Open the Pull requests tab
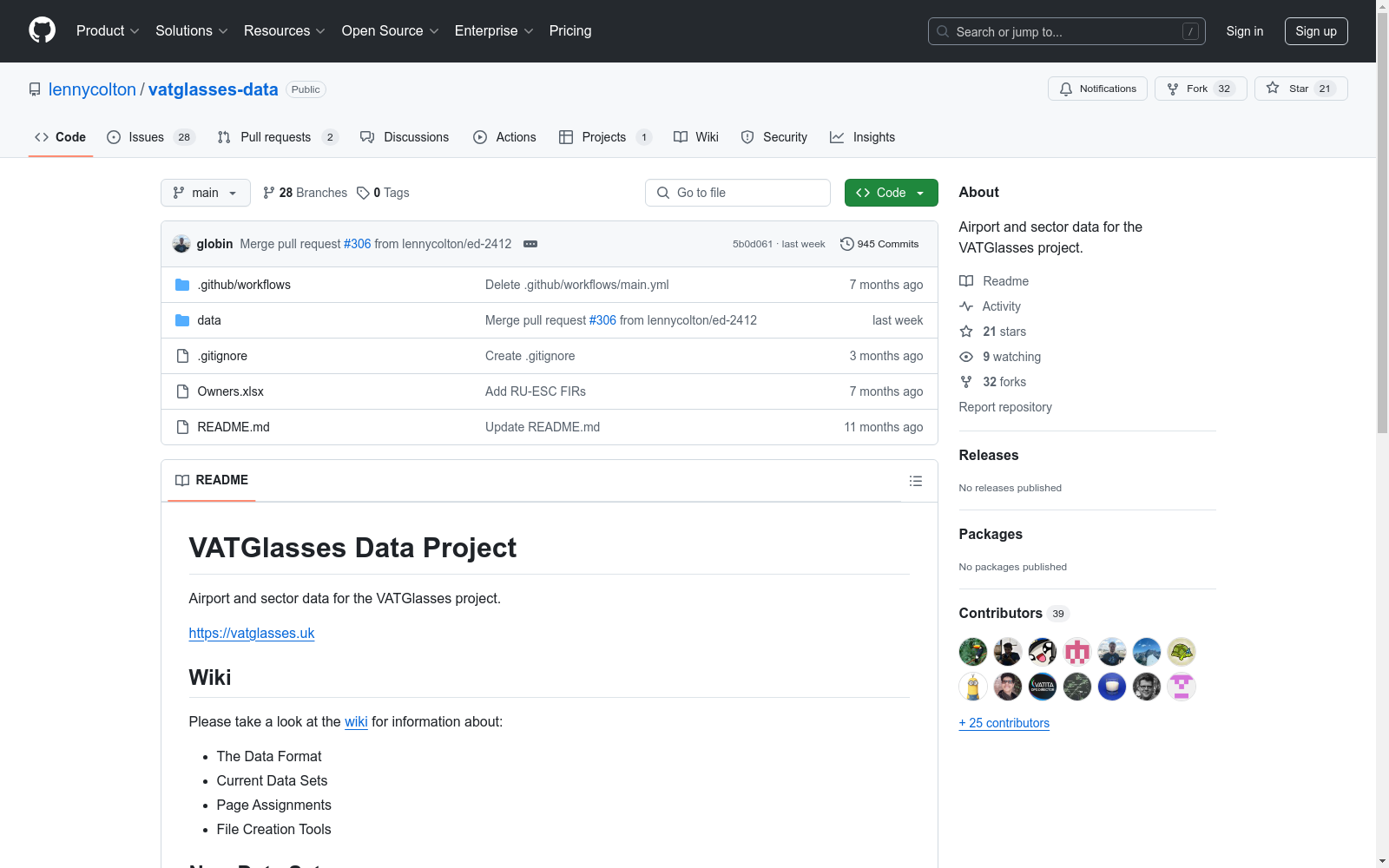 coord(277,137)
